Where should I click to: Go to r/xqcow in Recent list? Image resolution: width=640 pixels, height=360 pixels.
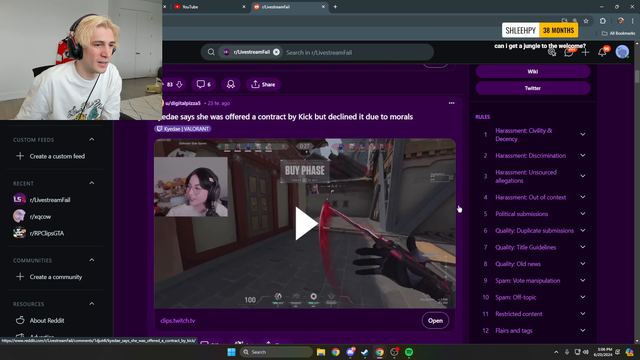[33, 216]
